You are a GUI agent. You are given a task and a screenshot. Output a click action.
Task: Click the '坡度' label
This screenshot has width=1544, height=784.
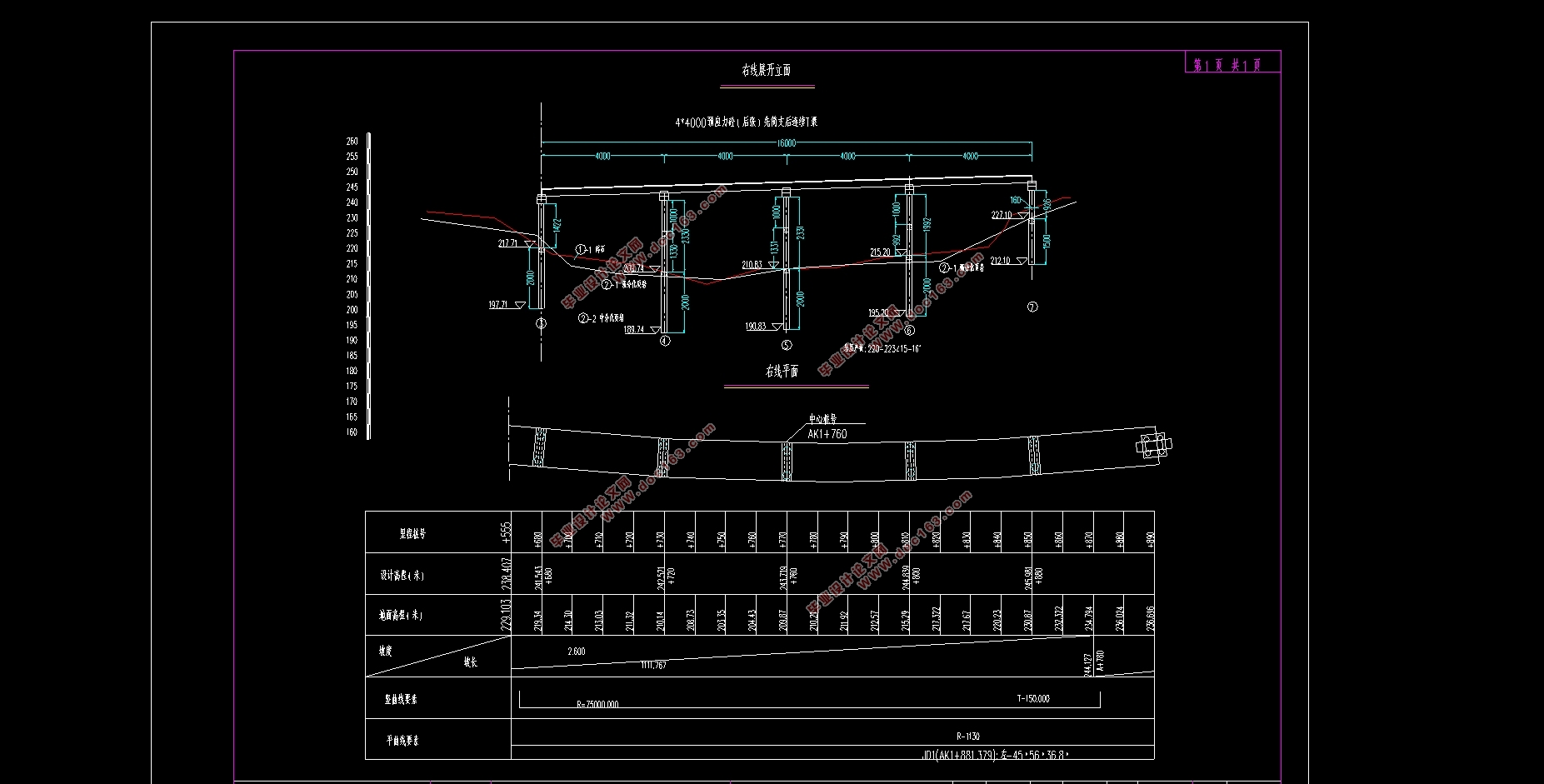tap(385, 652)
